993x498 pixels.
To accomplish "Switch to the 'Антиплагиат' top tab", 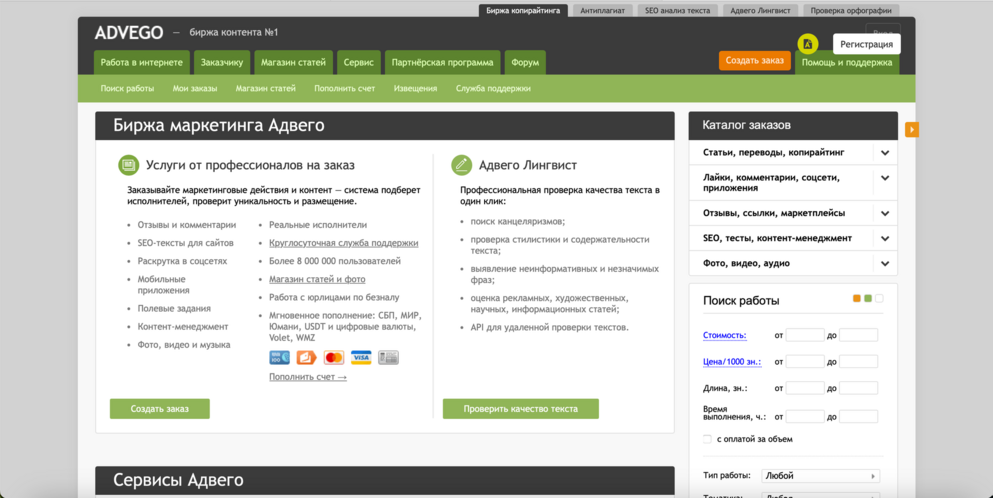I will (602, 11).
